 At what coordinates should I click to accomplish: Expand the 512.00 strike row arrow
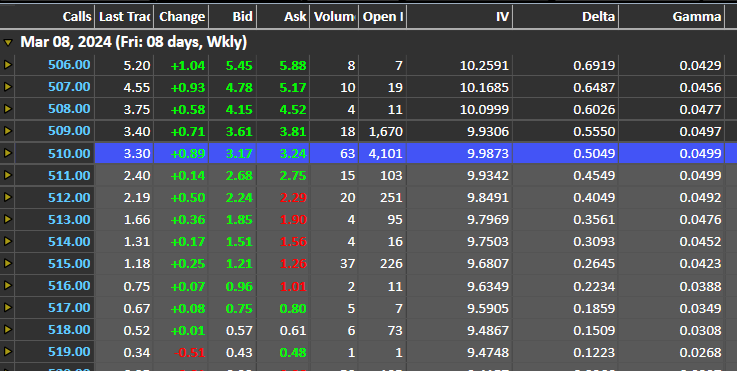8,197
